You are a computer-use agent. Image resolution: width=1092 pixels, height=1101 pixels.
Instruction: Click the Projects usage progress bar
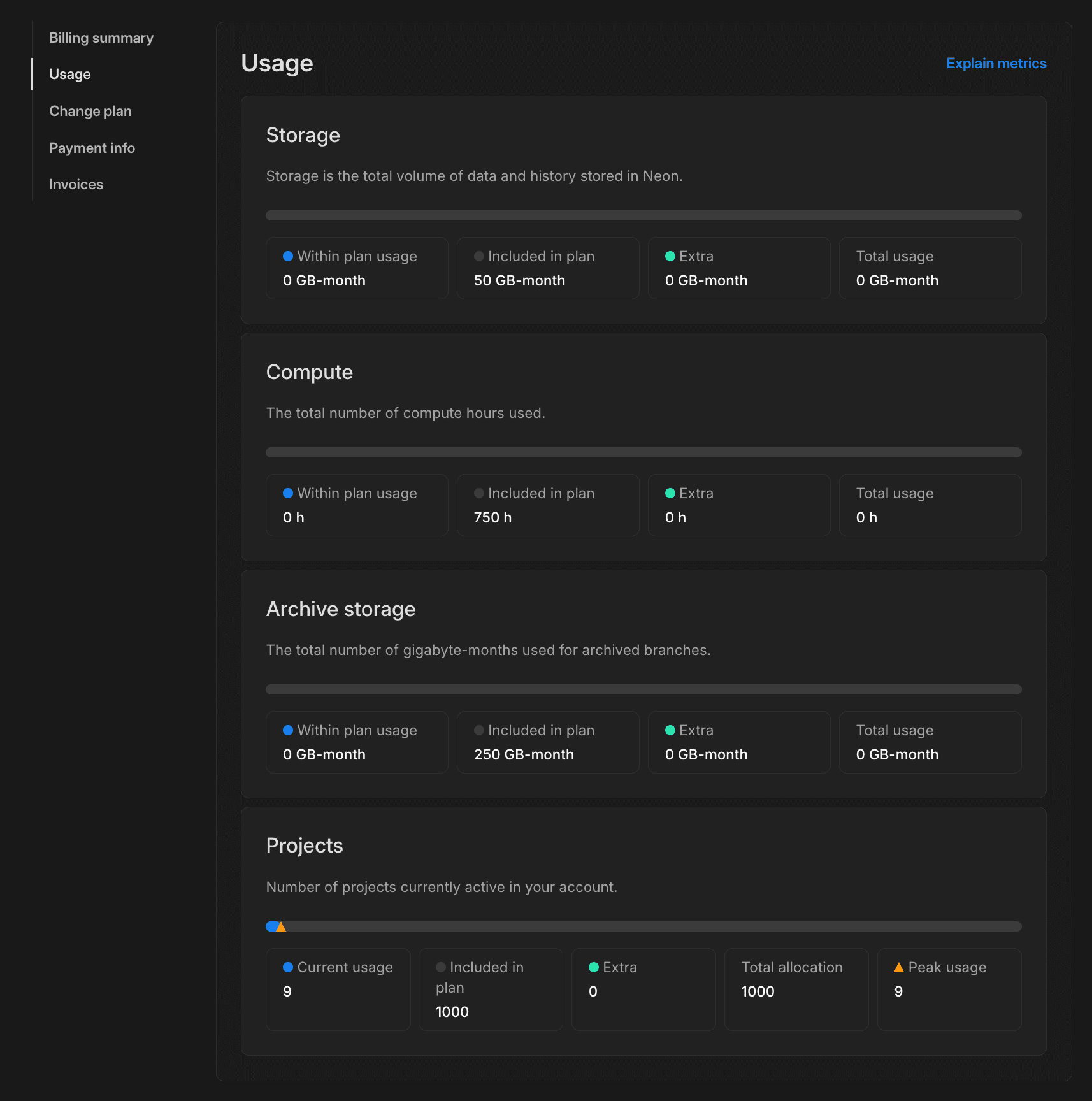click(x=643, y=926)
